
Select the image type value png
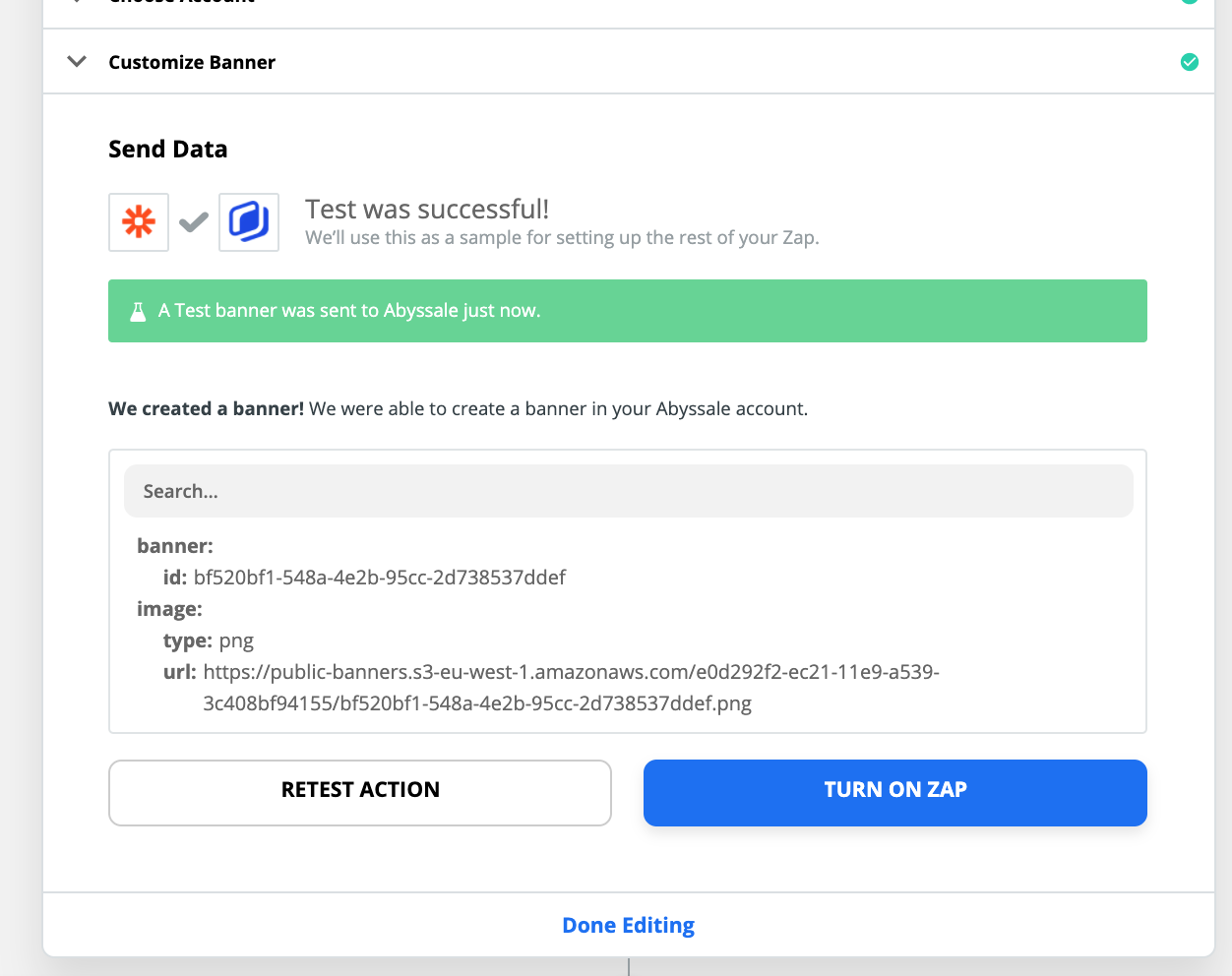(x=236, y=641)
